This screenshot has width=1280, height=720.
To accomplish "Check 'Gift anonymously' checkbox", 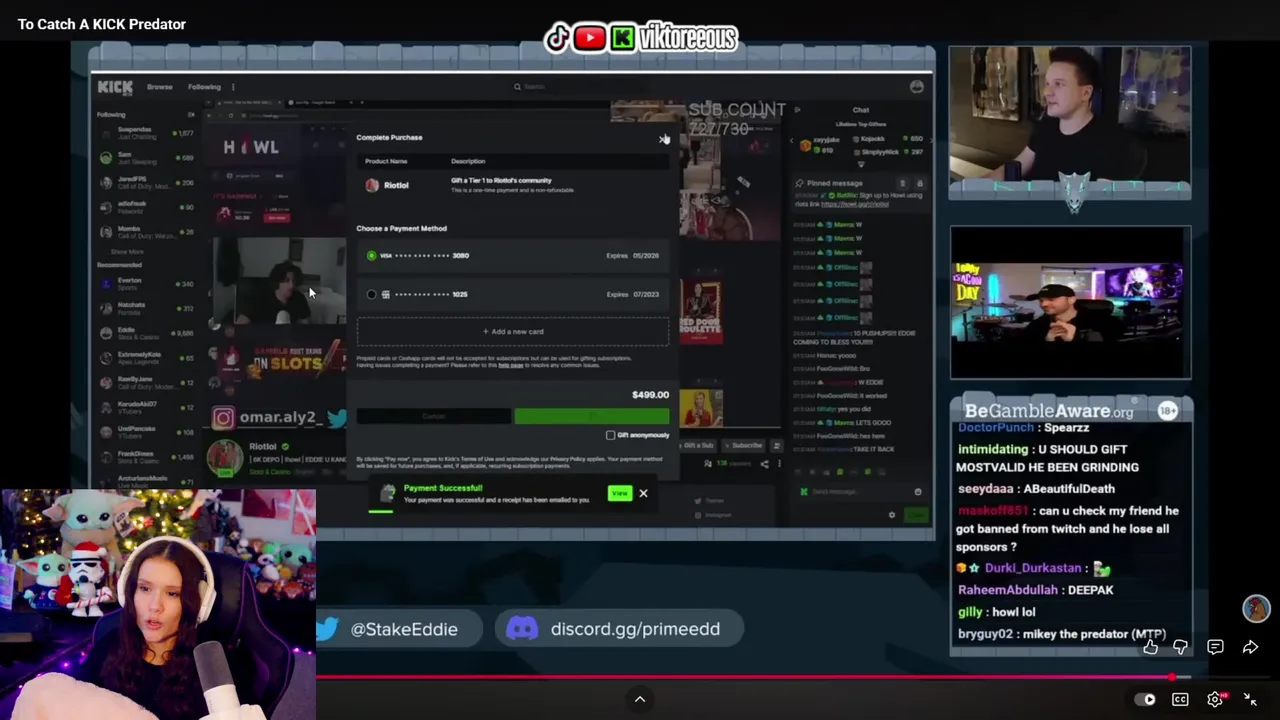I will (611, 435).
